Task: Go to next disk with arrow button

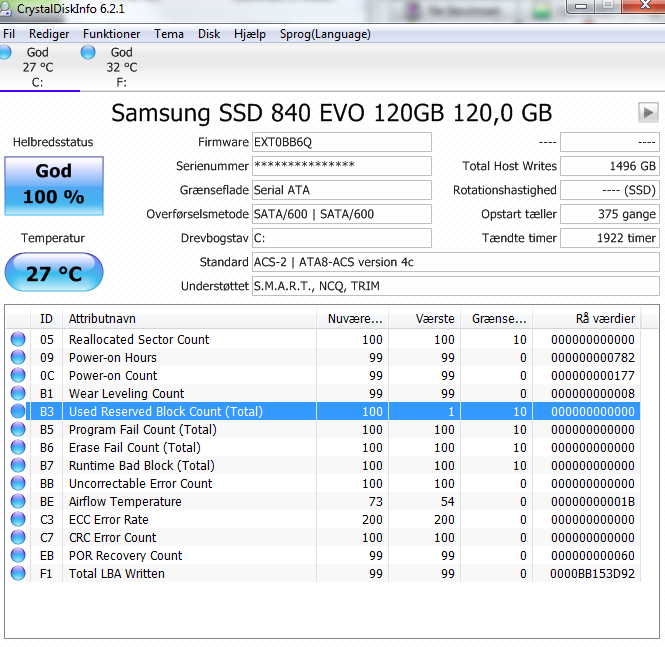Action: click(648, 113)
